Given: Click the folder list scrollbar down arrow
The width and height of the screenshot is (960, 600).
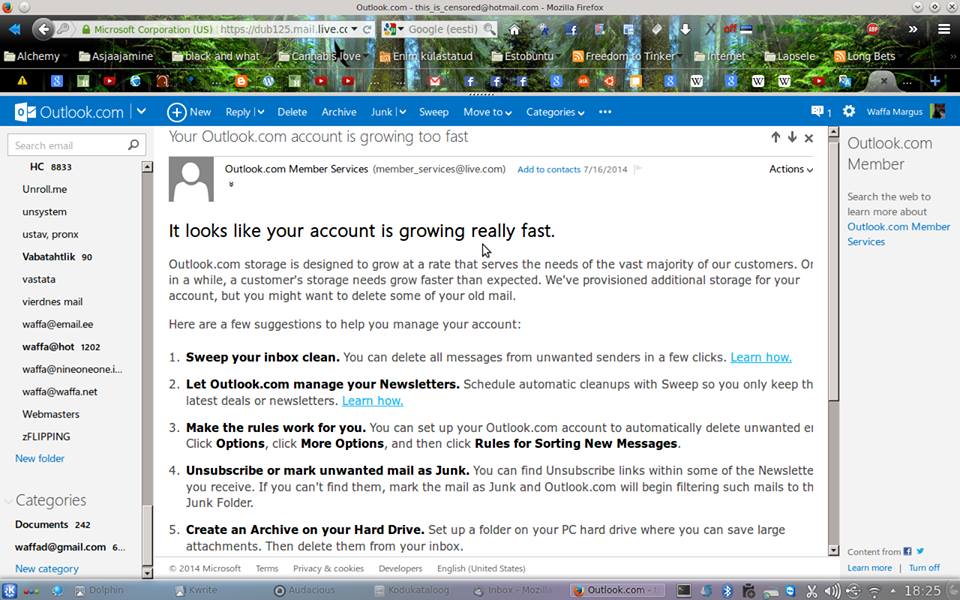Looking at the screenshot, I should coord(147,573).
